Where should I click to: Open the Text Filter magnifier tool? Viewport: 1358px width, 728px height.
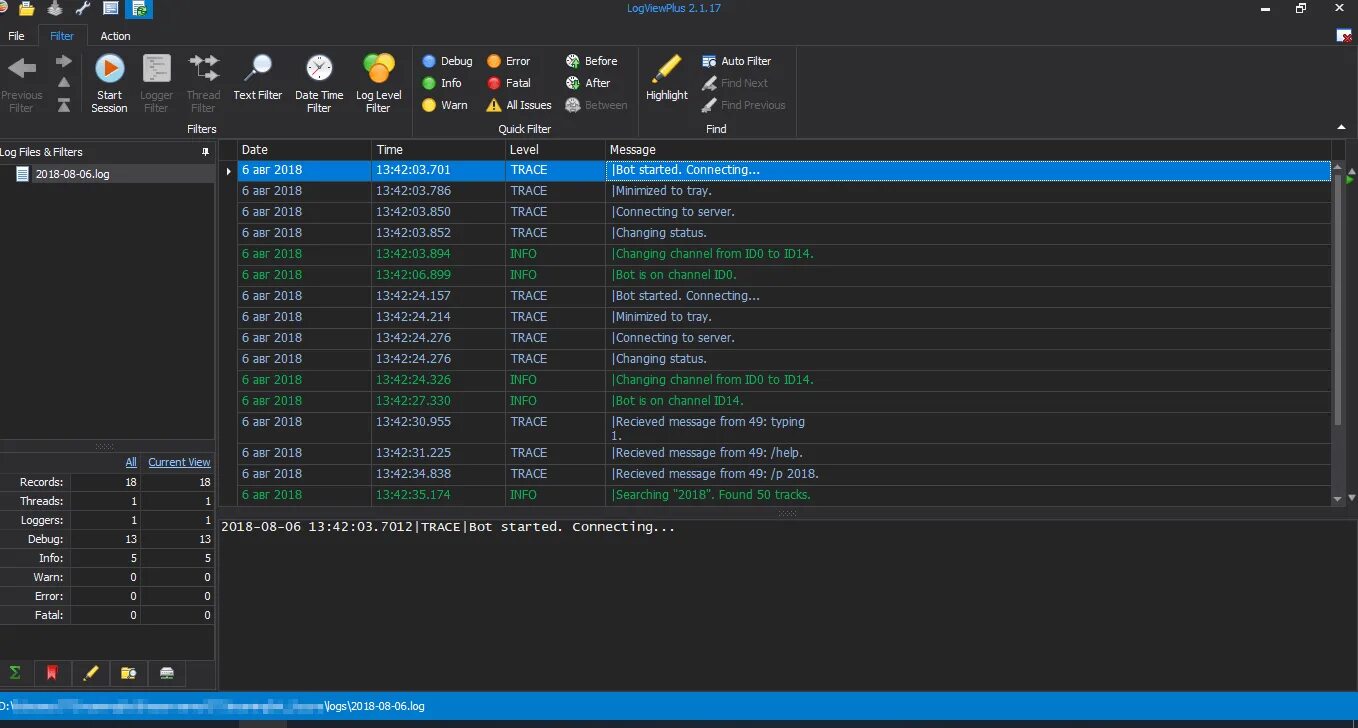pyautogui.click(x=258, y=78)
